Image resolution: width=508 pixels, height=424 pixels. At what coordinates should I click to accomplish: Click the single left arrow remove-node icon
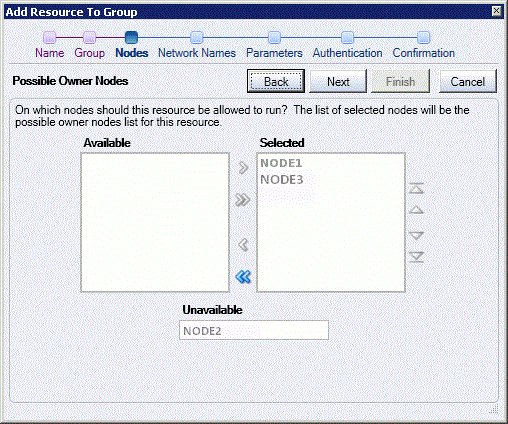click(243, 245)
